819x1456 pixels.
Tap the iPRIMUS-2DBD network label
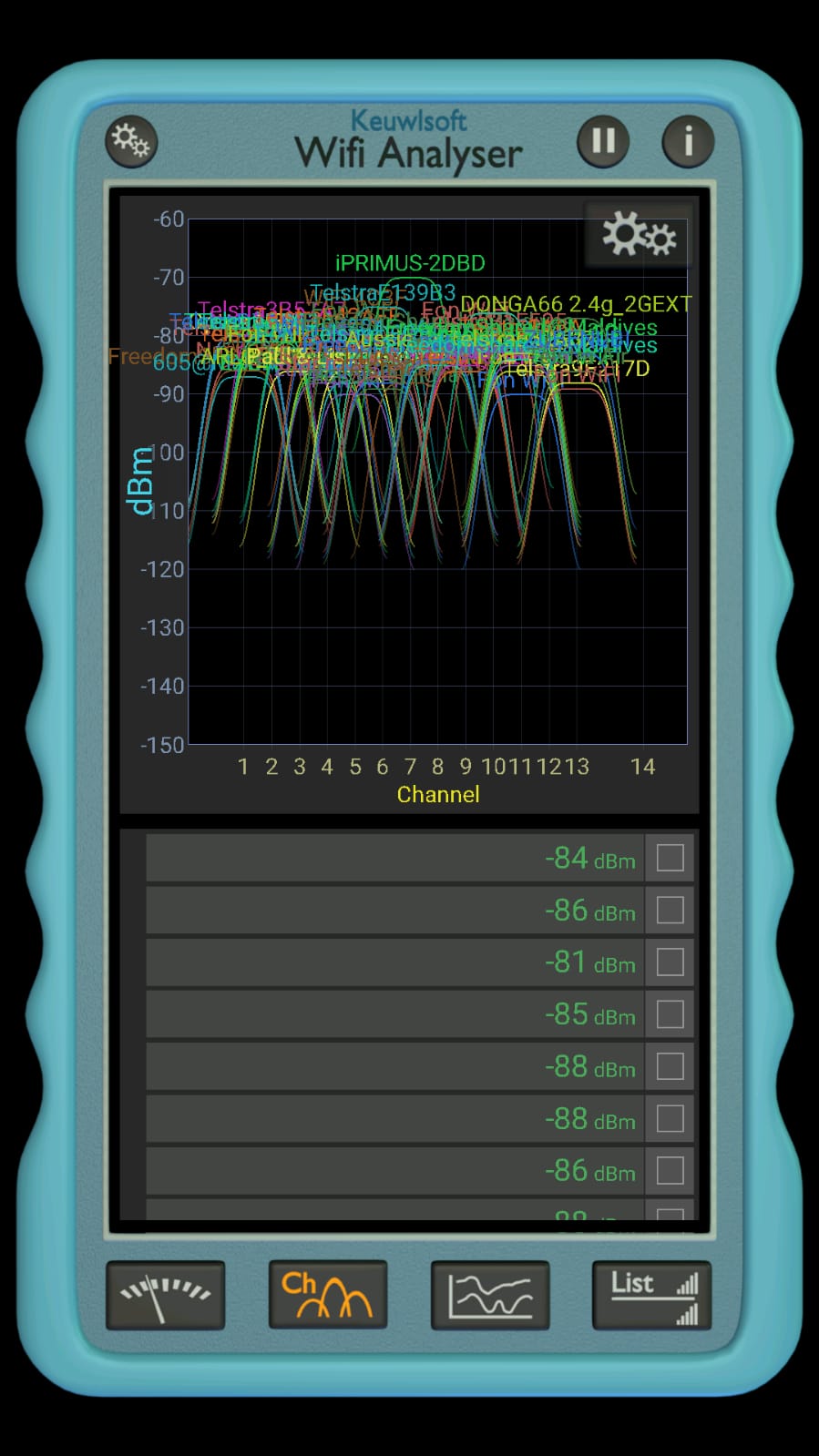[x=410, y=263]
